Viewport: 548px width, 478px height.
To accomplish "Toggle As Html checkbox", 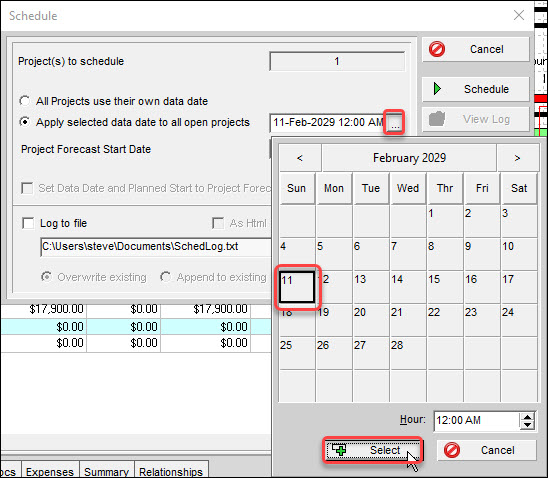I will [218, 223].
